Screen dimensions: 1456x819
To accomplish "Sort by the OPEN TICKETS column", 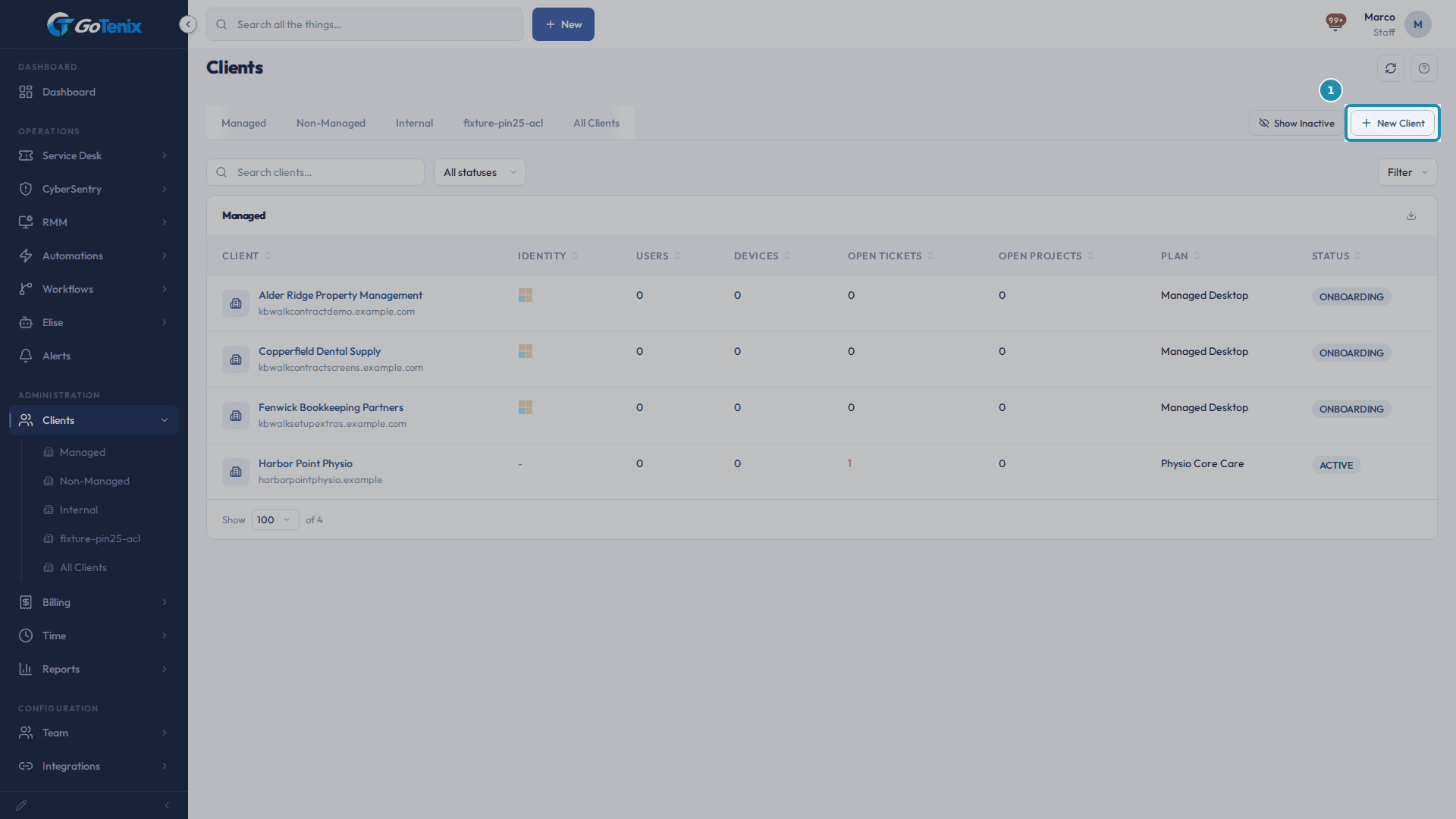I will tap(891, 256).
